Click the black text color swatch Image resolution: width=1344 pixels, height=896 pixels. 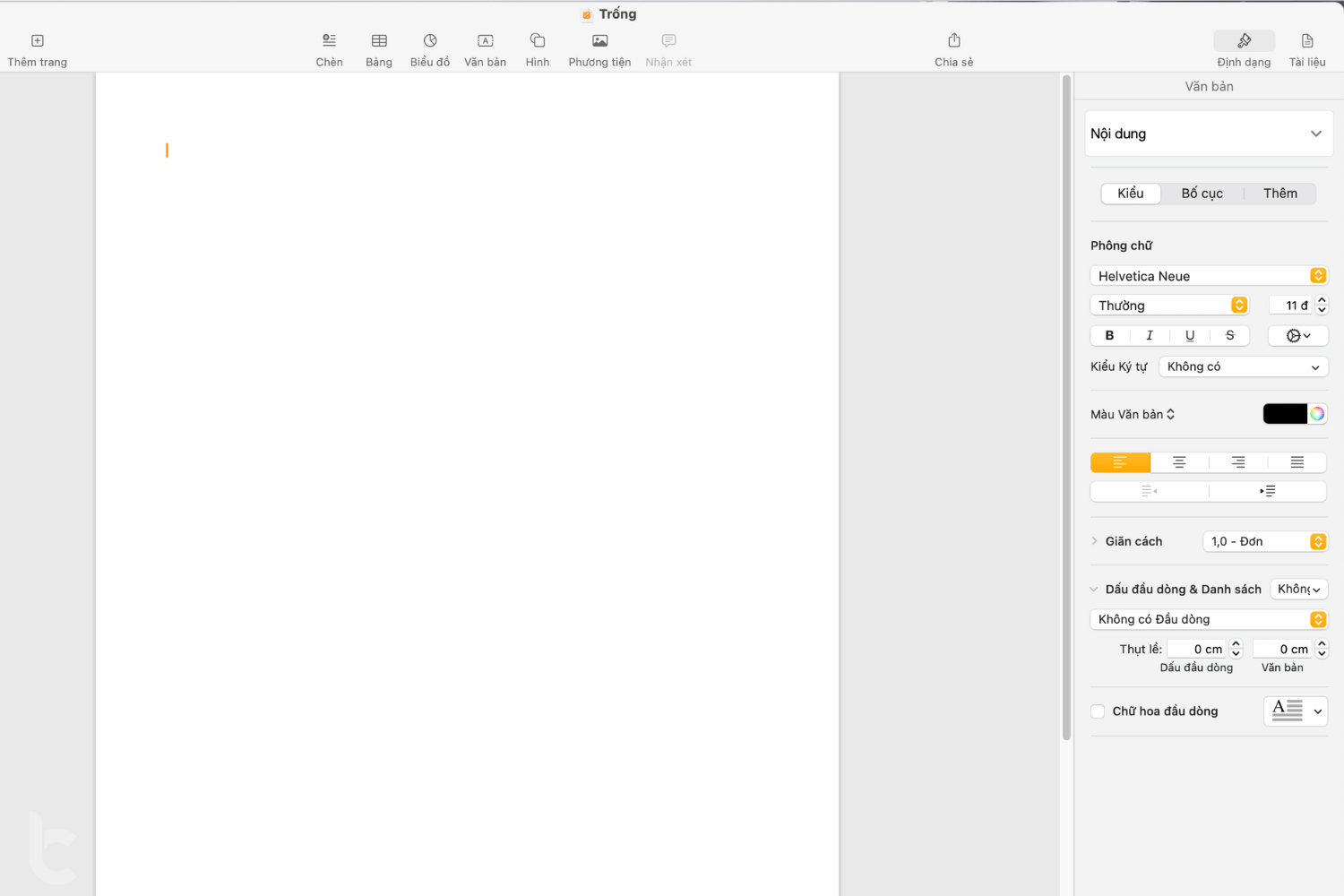click(x=1285, y=414)
